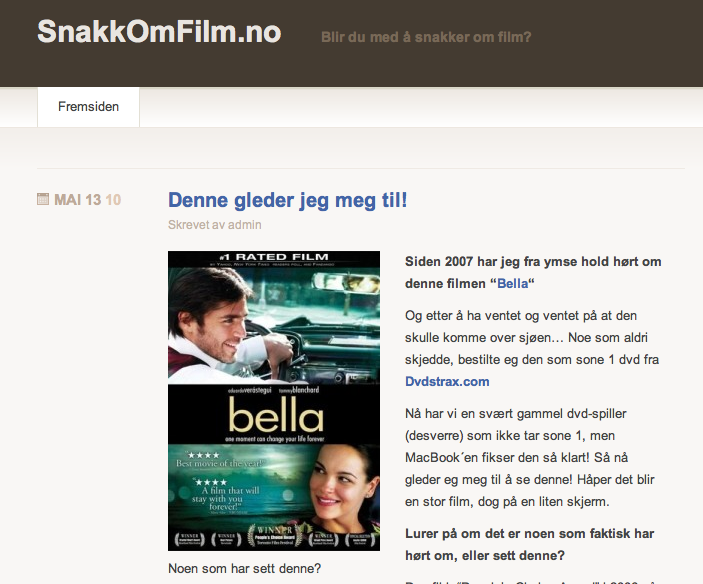
Task: Click the MAI 13 10 post date
Action: pos(87,199)
